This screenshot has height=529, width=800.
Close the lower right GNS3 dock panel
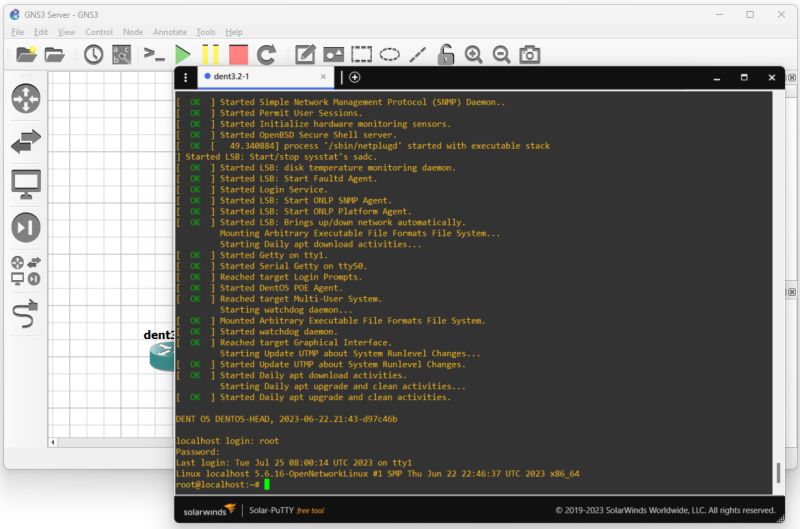click(791, 292)
